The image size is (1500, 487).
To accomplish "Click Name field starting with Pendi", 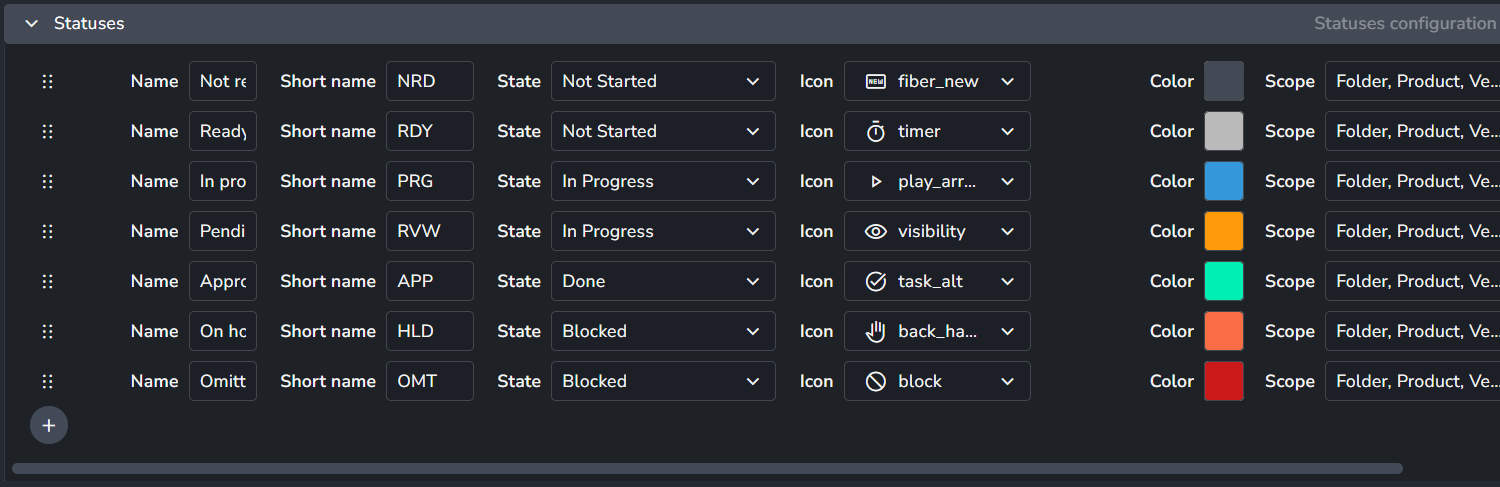I will 223,231.
